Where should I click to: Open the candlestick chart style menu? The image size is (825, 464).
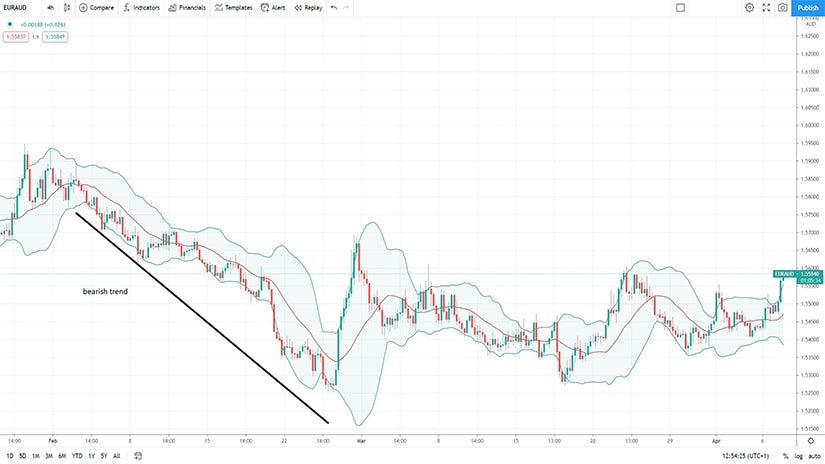tap(67, 8)
